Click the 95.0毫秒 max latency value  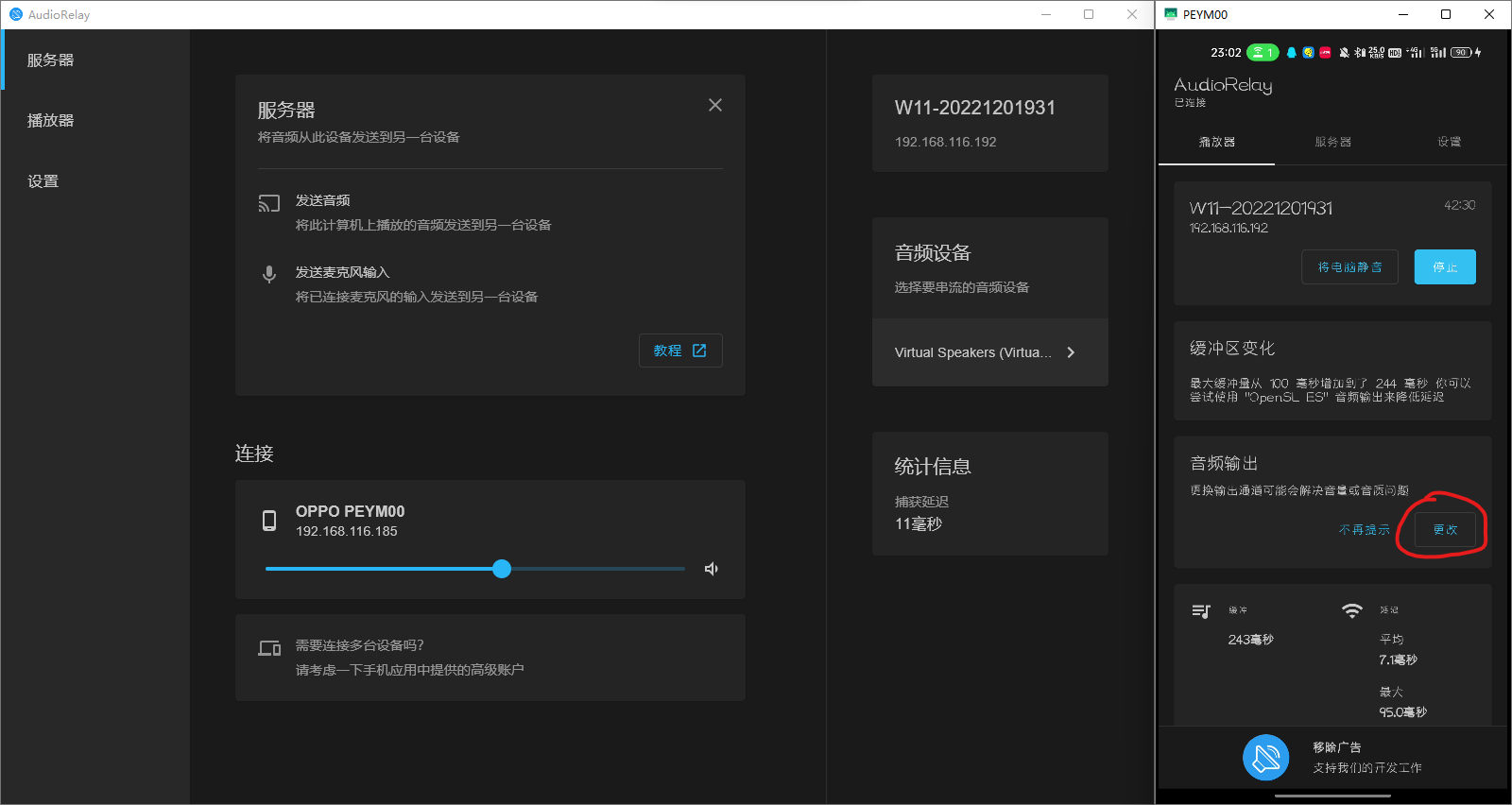[x=1402, y=712]
